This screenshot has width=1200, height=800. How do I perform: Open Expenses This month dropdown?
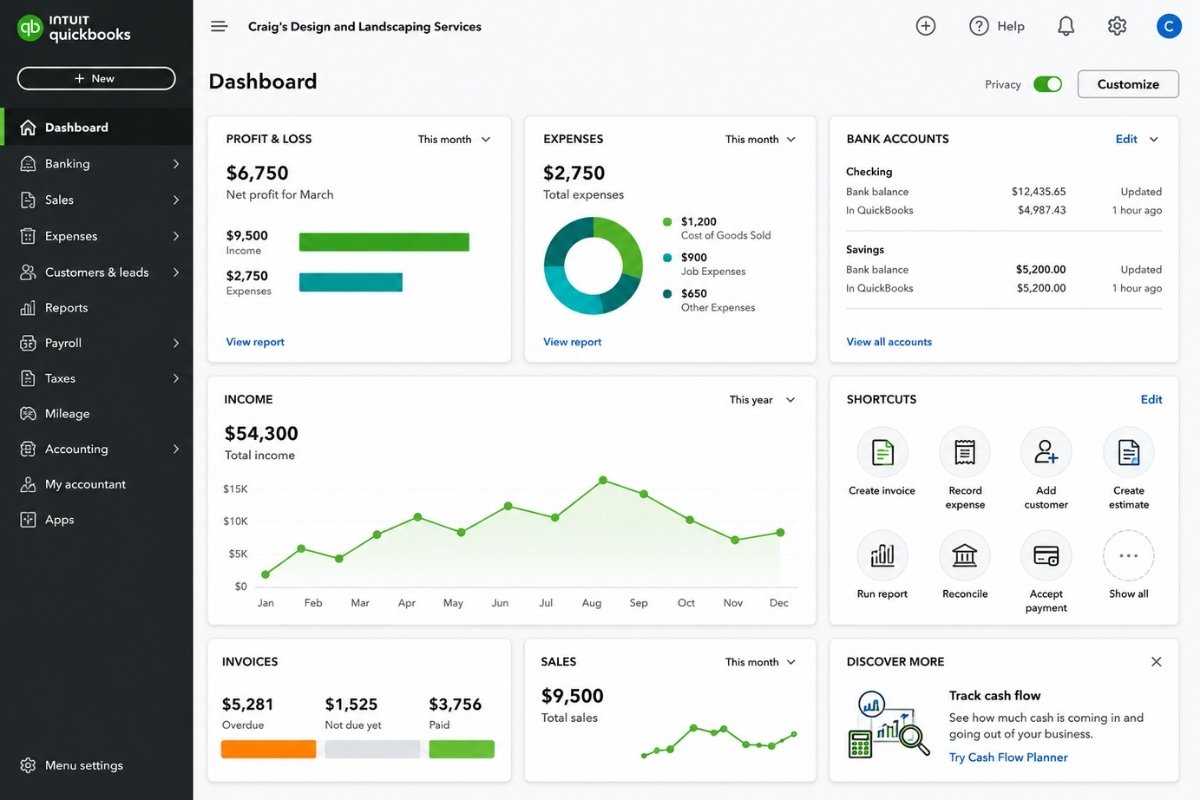(x=761, y=139)
